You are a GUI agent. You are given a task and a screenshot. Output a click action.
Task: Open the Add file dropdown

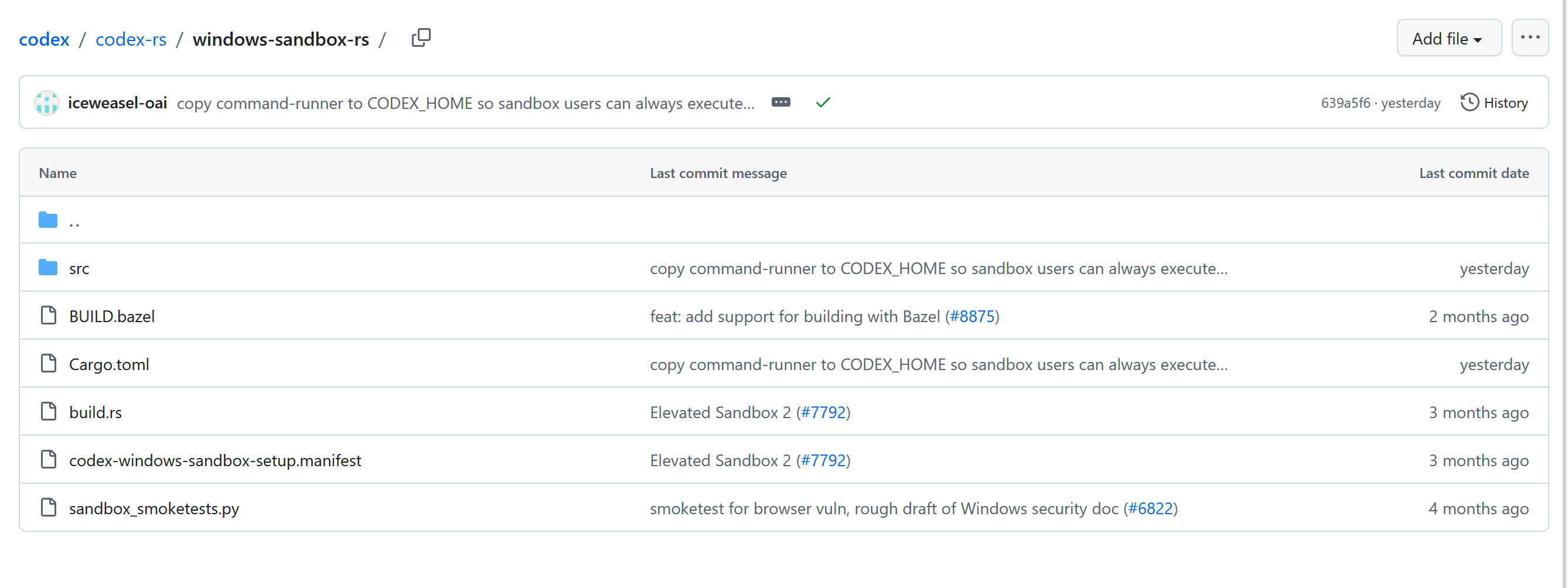[x=1448, y=38]
